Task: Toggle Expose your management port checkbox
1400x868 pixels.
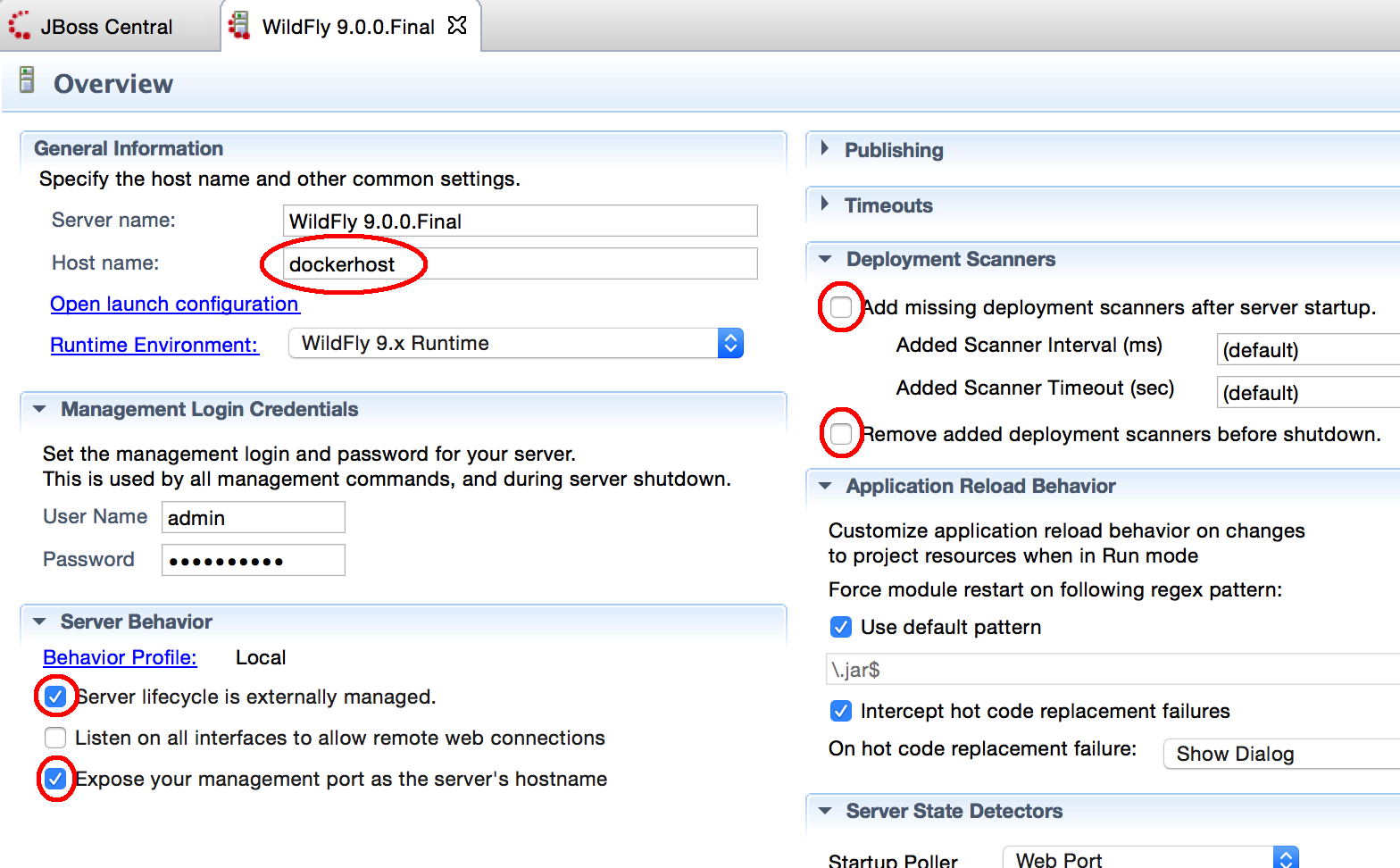Action: tap(55, 779)
